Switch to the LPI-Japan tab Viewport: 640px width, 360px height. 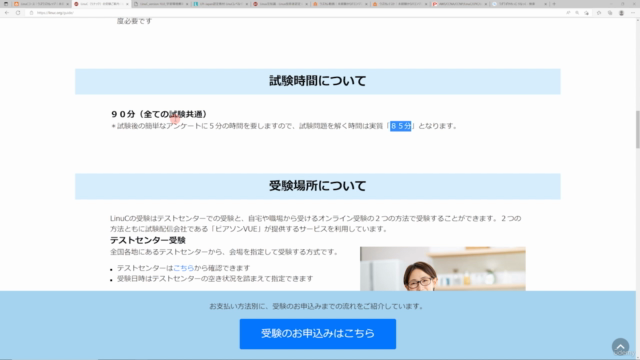point(220,4)
